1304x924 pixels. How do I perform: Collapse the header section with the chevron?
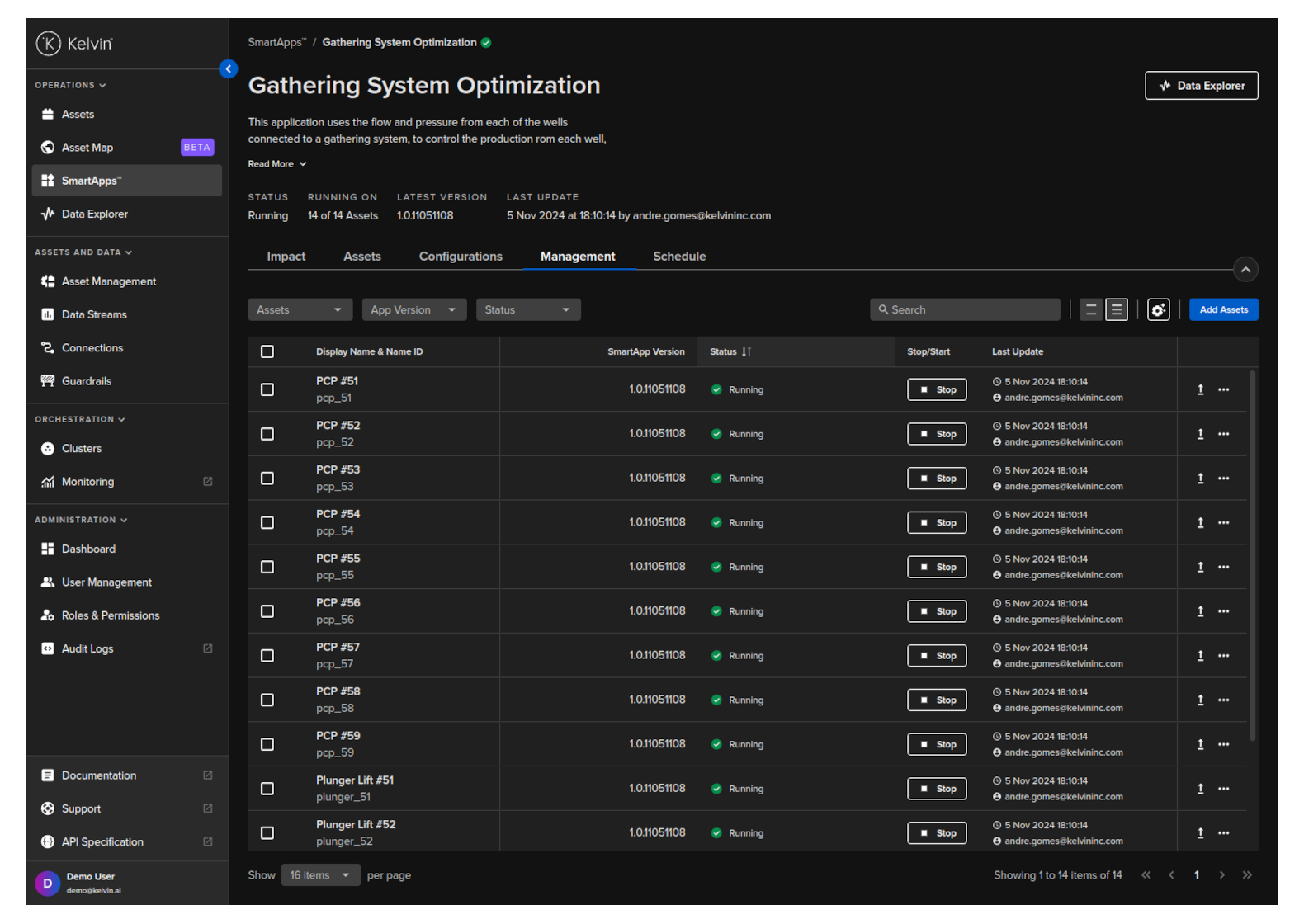tap(1245, 270)
